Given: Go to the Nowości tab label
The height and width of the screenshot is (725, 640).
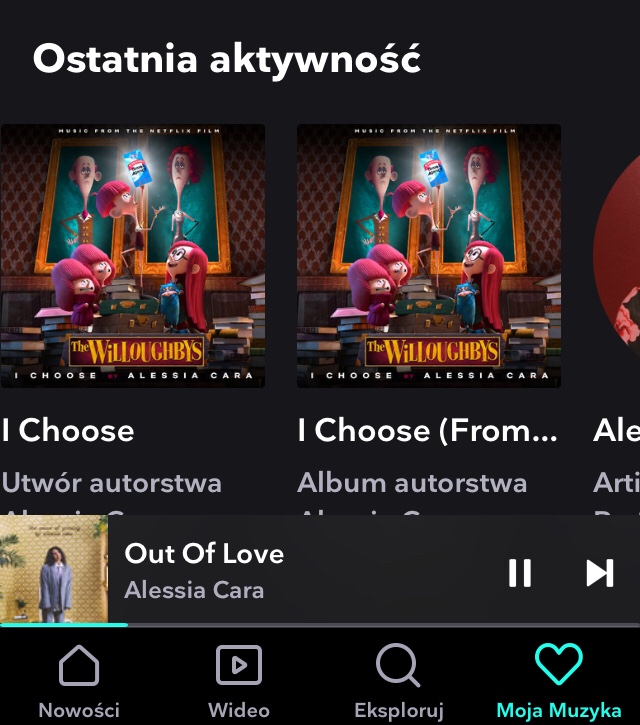Looking at the screenshot, I should [79, 710].
